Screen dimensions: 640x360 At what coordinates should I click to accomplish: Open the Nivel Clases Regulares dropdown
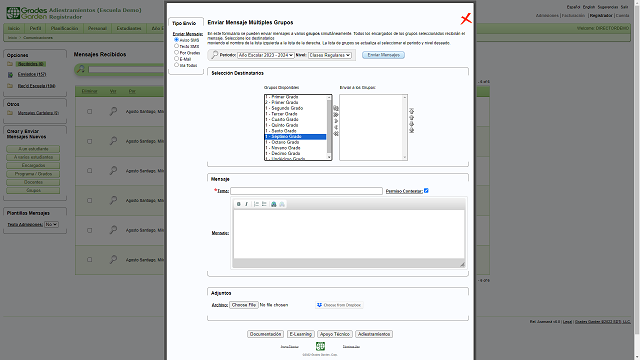click(x=330, y=55)
